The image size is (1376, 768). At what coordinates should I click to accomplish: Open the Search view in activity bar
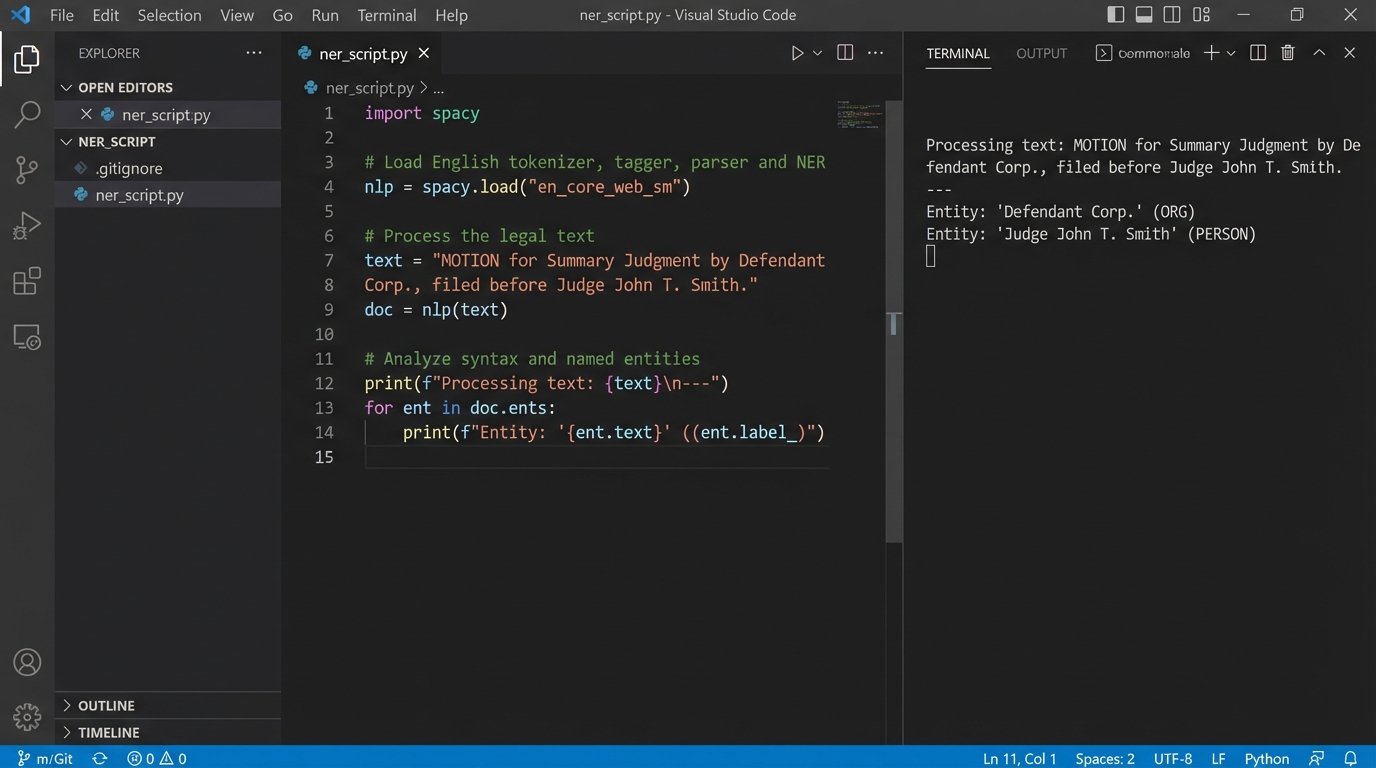click(27, 115)
